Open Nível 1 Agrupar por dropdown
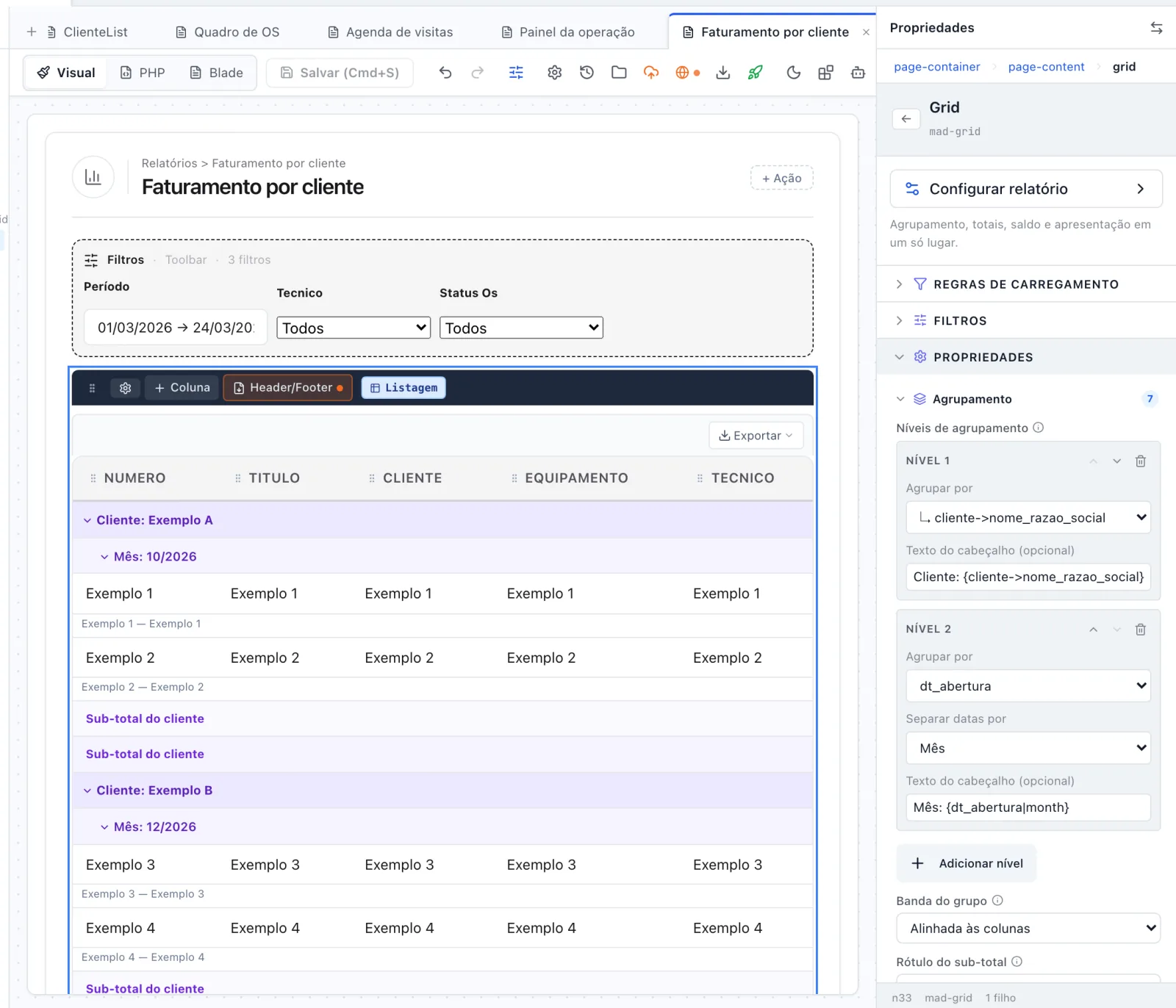The height and width of the screenshot is (1008, 1176). [x=1028, y=517]
